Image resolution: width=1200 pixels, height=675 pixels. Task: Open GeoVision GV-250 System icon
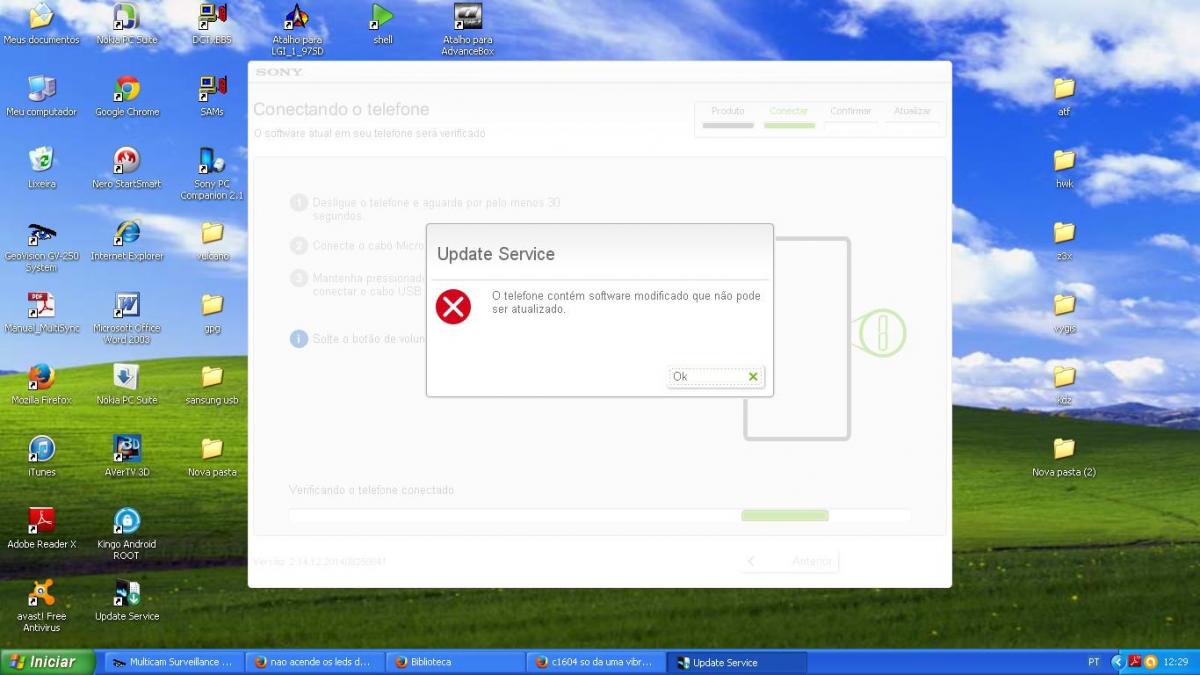click(41, 246)
